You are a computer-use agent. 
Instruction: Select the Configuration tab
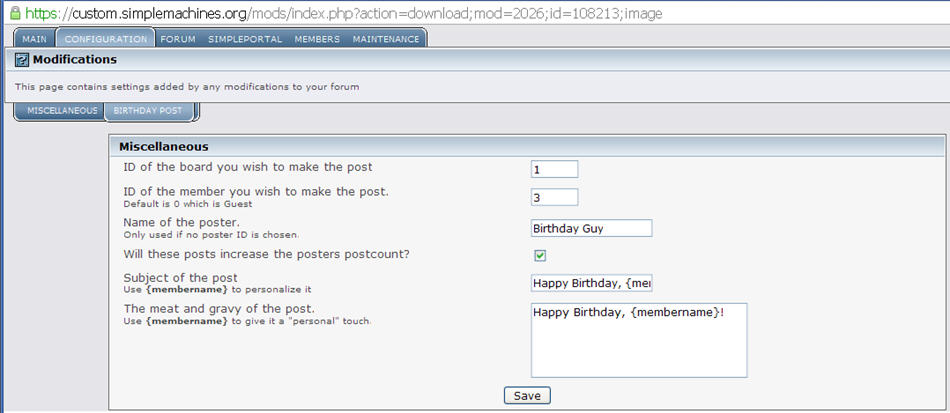pos(106,39)
